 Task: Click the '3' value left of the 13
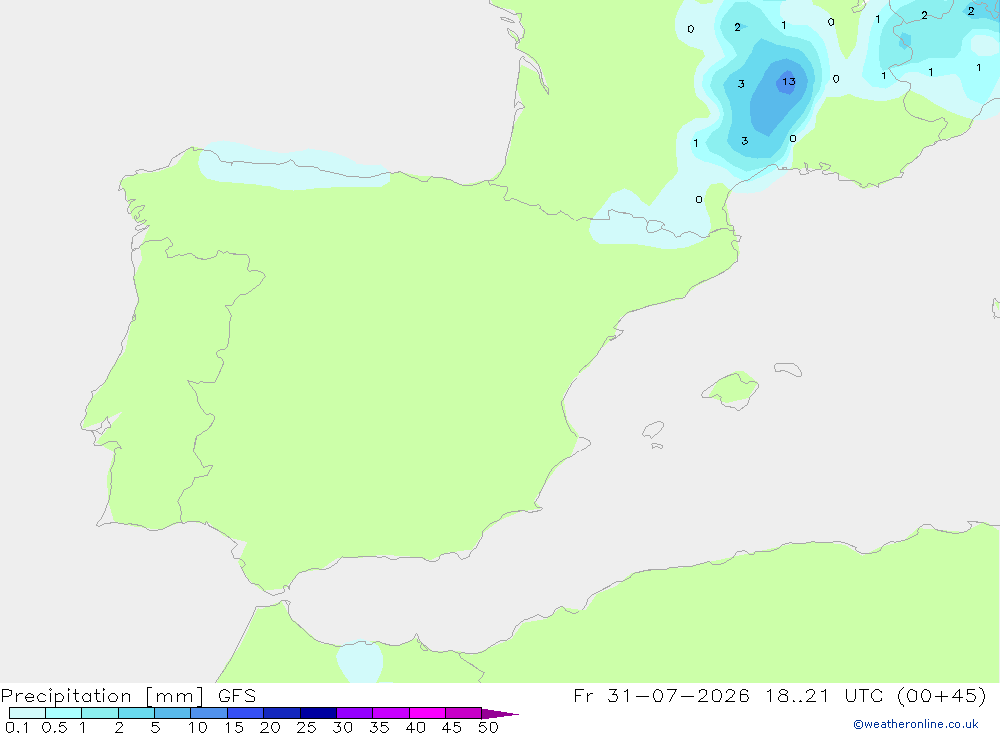coord(741,84)
